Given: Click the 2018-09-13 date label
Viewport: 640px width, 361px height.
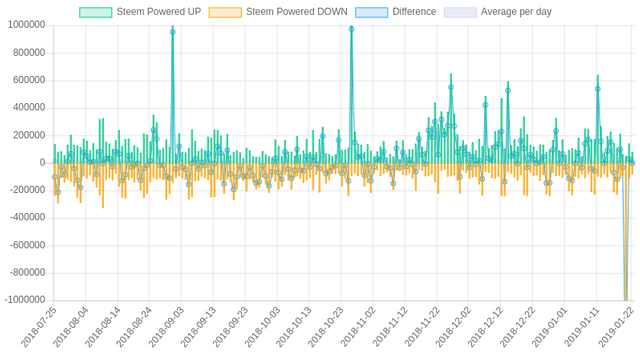Looking at the screenshot, I should [198, 327].
